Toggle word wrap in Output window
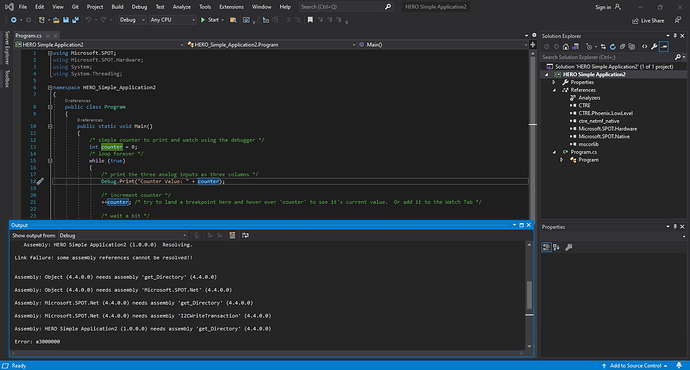The height and width of the screenshot is (370, 690). (246, 235)
